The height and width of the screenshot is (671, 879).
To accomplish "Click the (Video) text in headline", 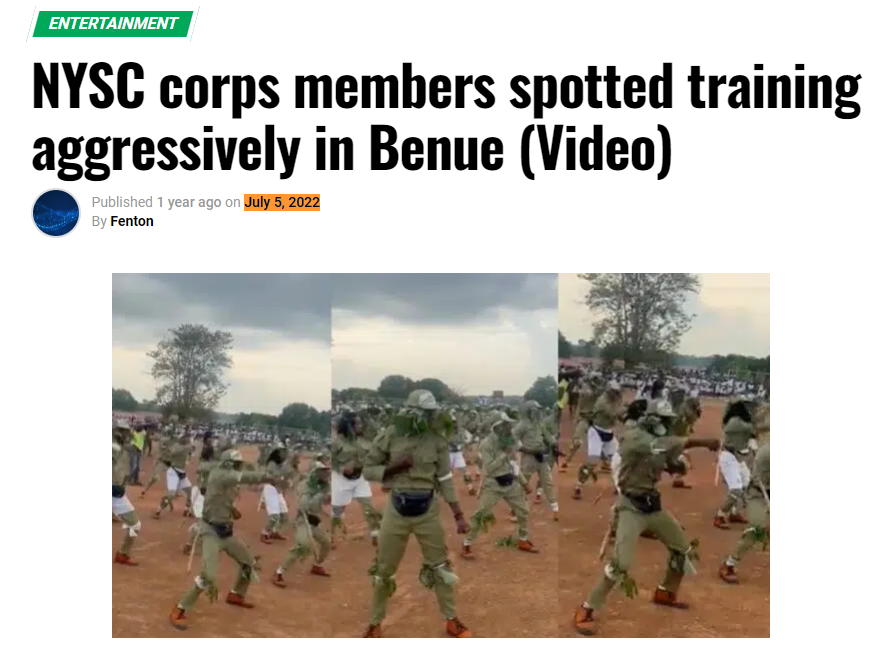I will pyautogui.click(x=596, y=149).
